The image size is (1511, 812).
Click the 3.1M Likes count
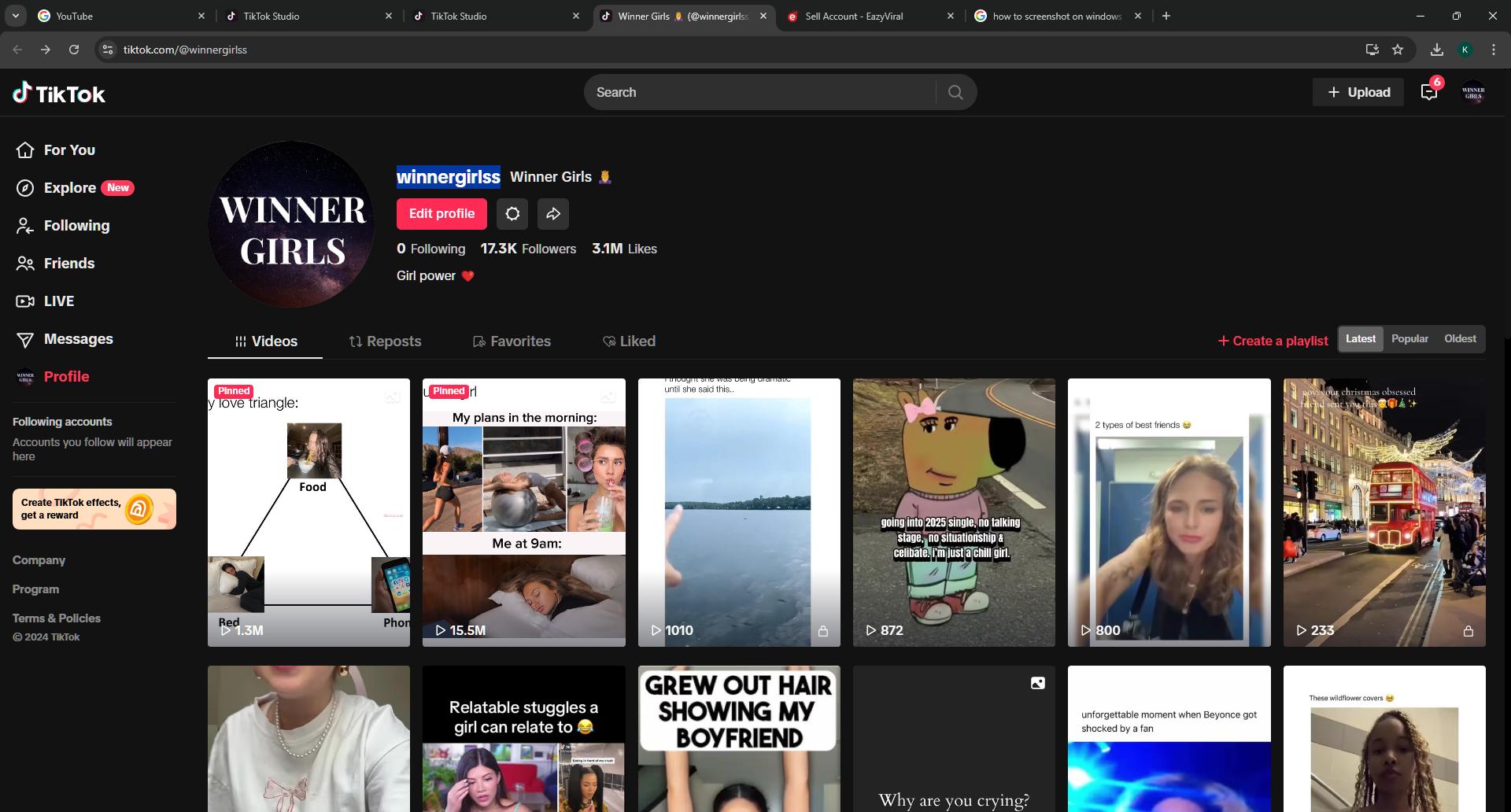coord(624,249)
